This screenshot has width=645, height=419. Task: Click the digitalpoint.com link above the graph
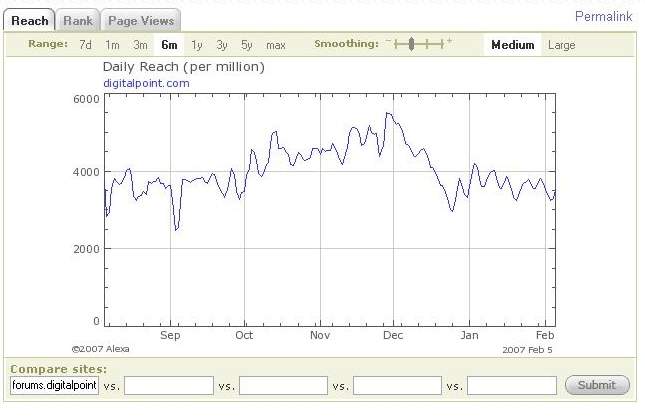146,83
